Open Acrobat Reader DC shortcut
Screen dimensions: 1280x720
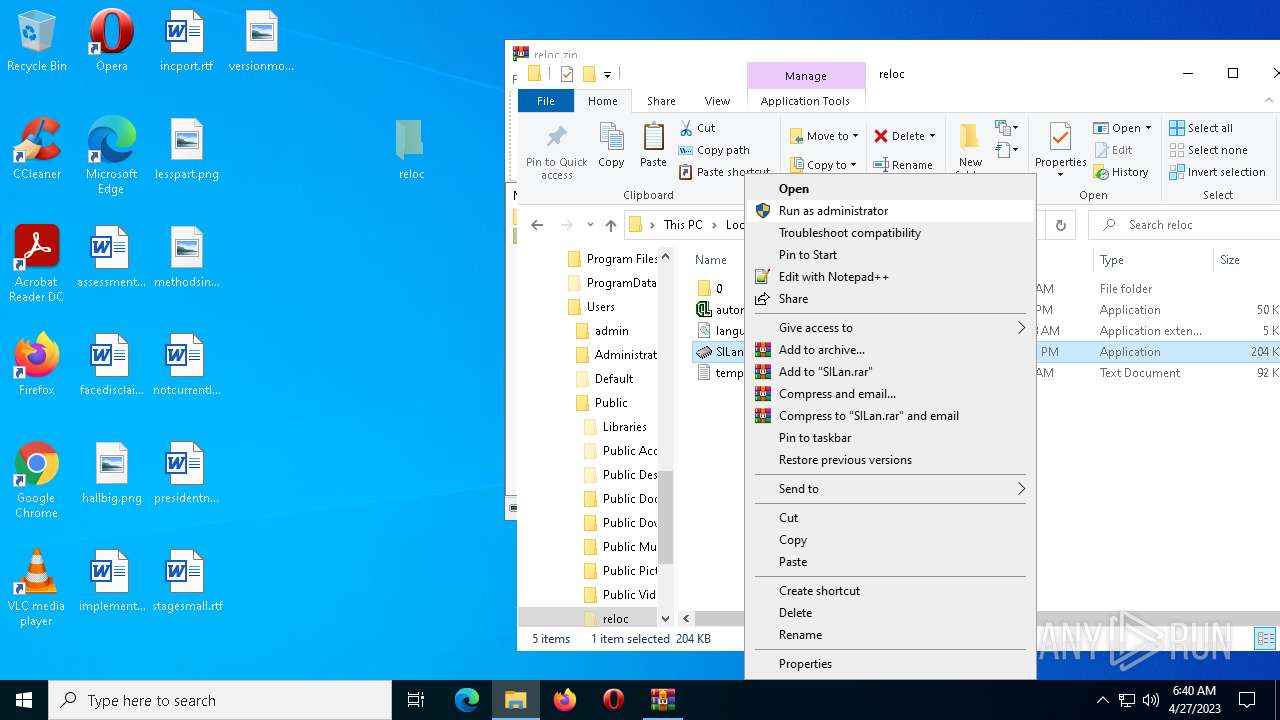(x=36, y=263)
